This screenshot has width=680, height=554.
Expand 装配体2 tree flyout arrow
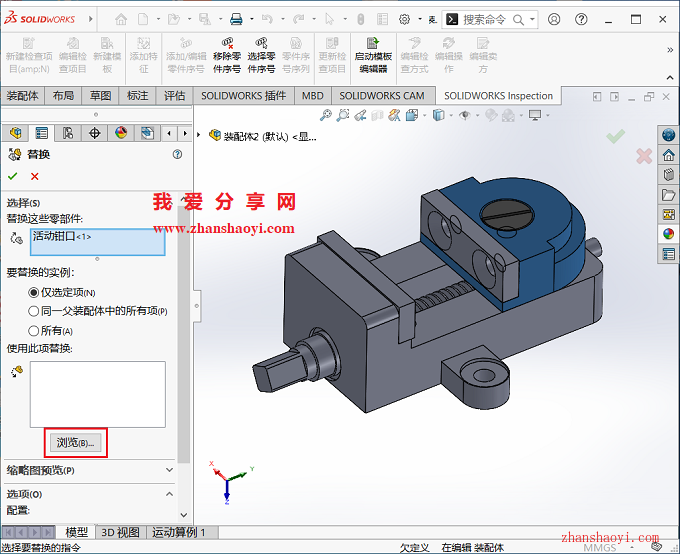pos(199,135)
